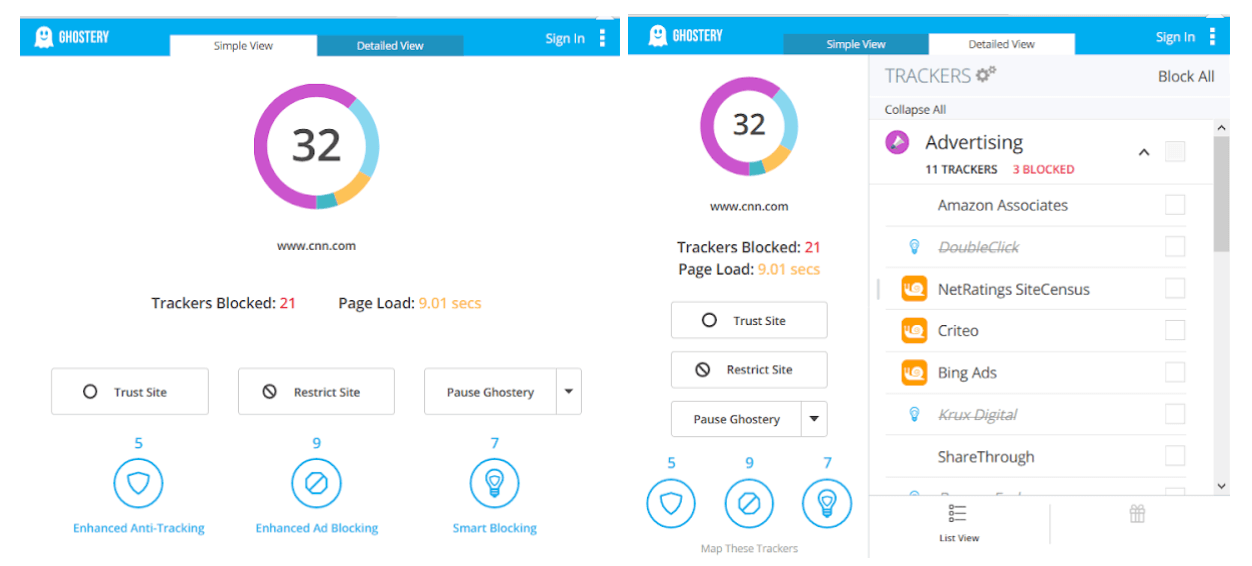Toggle Enhanced Anti-Tracking shield icon in Simple View
This screenshot has width=1252, height=566.
tap(138, 484)
